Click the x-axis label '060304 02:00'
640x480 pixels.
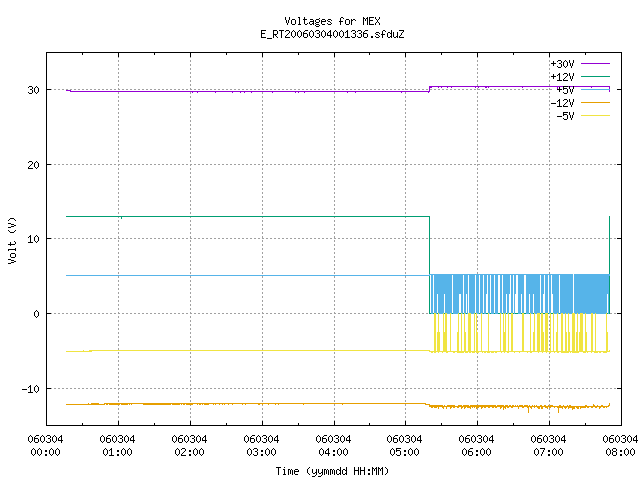pos(189,446)
